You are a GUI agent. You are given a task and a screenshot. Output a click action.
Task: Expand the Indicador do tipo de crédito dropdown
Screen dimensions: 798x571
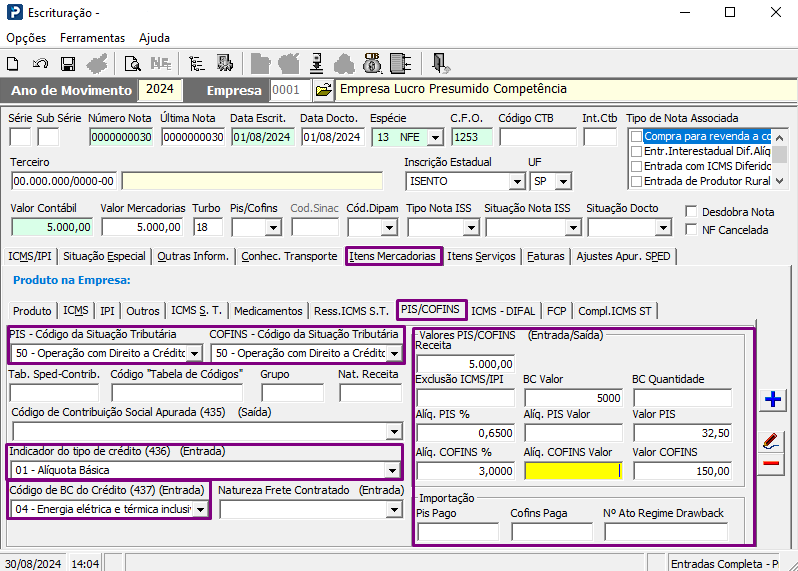click(393, 470)
